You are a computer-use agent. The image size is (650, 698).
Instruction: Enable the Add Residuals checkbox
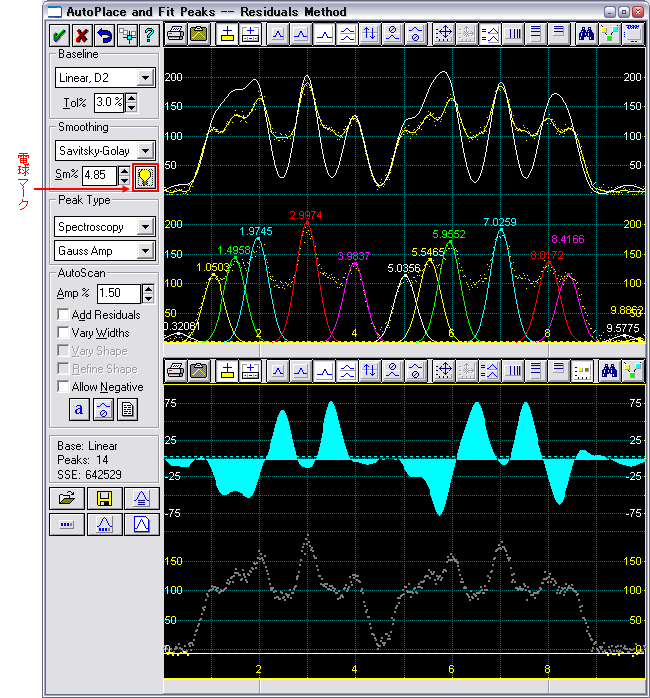click(x=64, y=315)
